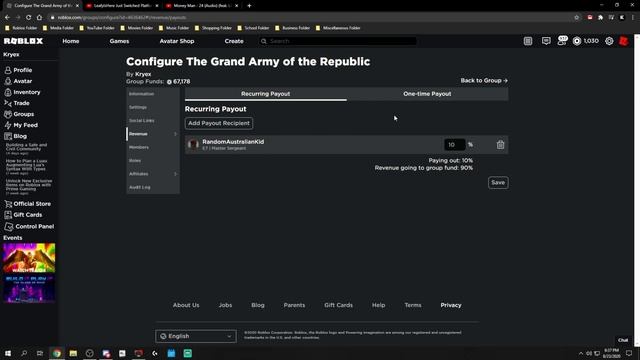Screen dimensions: 640x360
Task: Reload the page with browser refresh icon
Action: (x=28, y=18)
